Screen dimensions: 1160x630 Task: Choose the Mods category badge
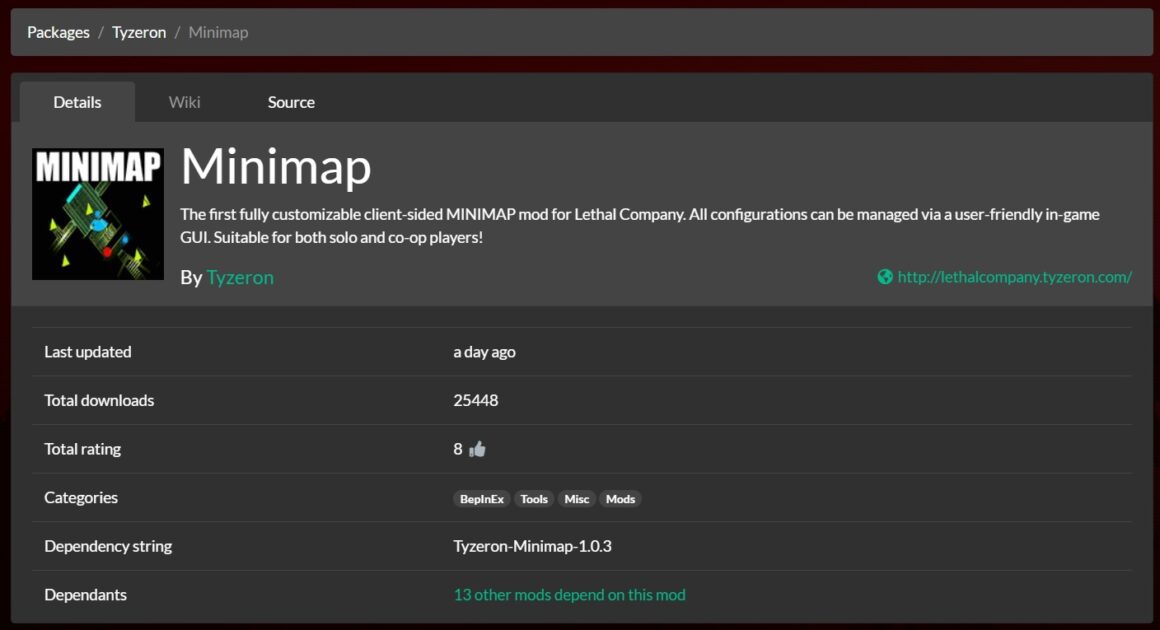pyautogui.click(x=620, y=499)
